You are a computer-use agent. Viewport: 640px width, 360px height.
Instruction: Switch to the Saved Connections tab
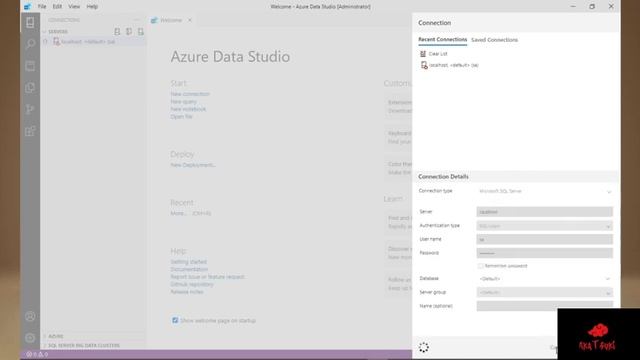(x=494, y=40)
